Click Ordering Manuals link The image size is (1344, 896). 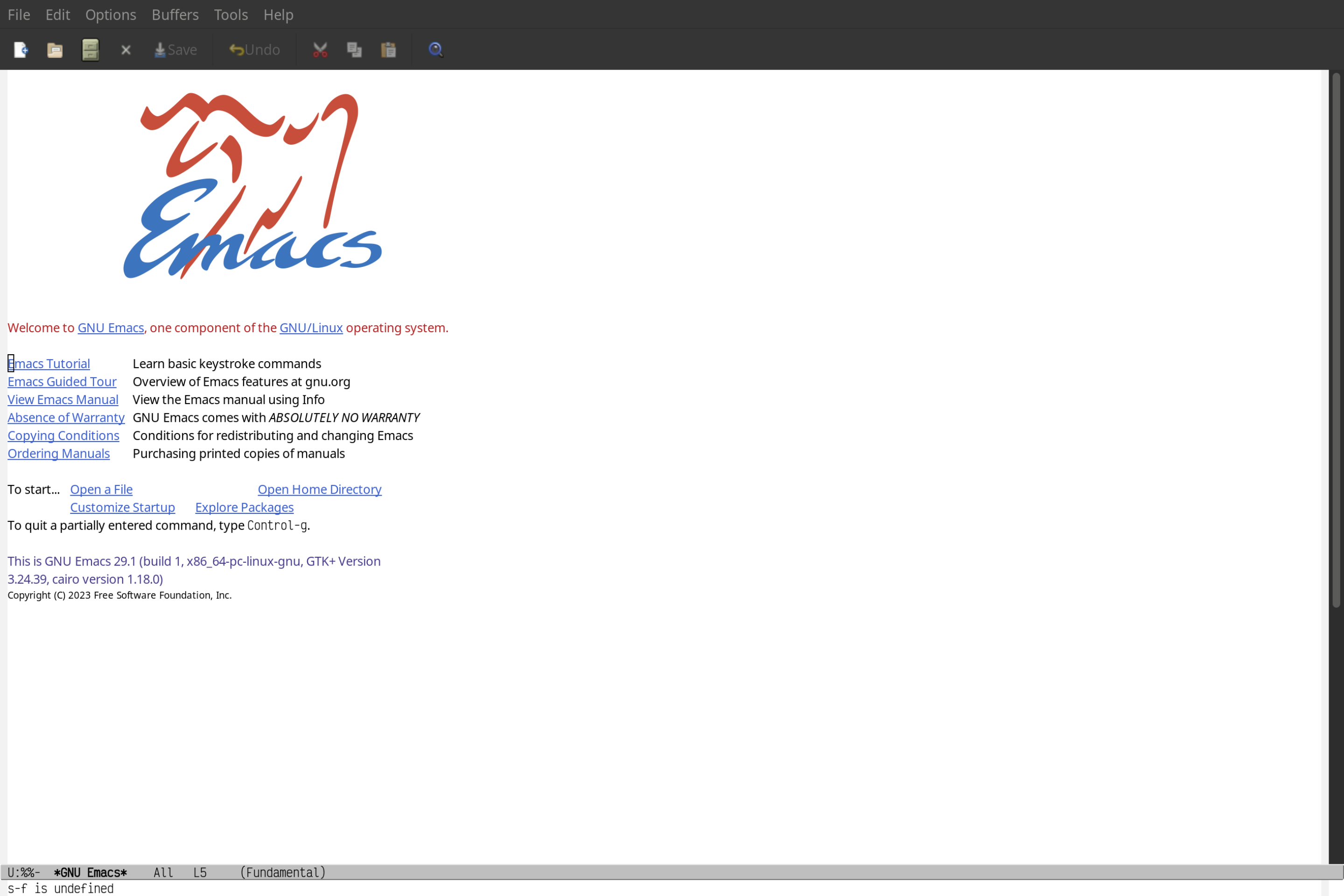point(58,453)
